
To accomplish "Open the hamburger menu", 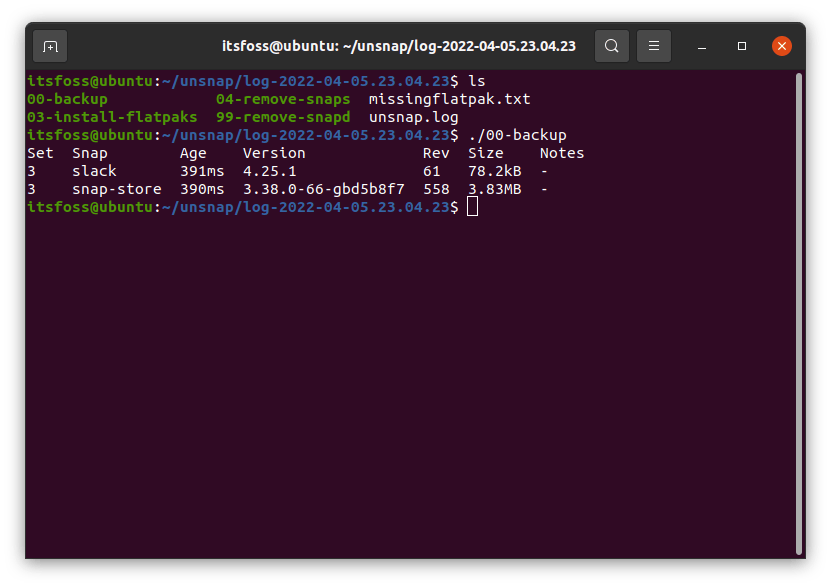I will (654, 46).
